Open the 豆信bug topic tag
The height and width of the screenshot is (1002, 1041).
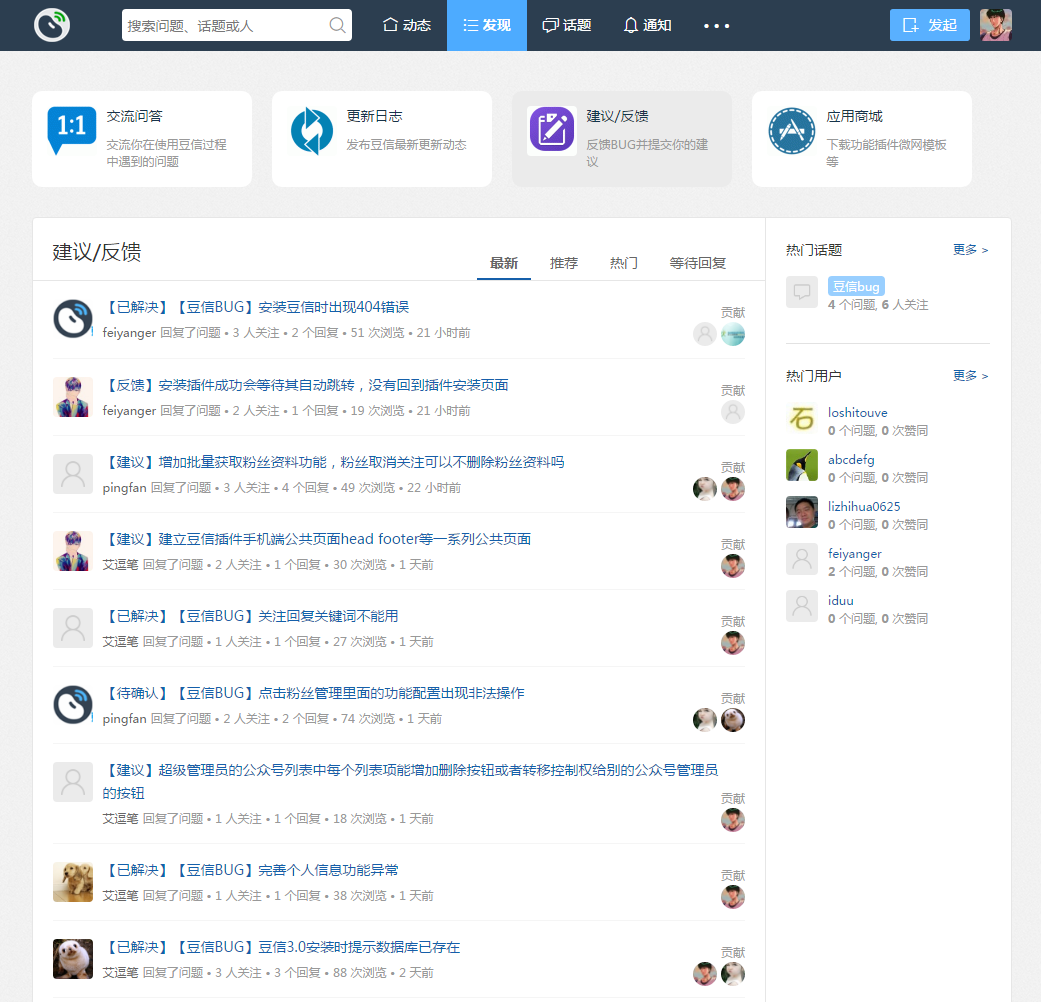(856, 286)
